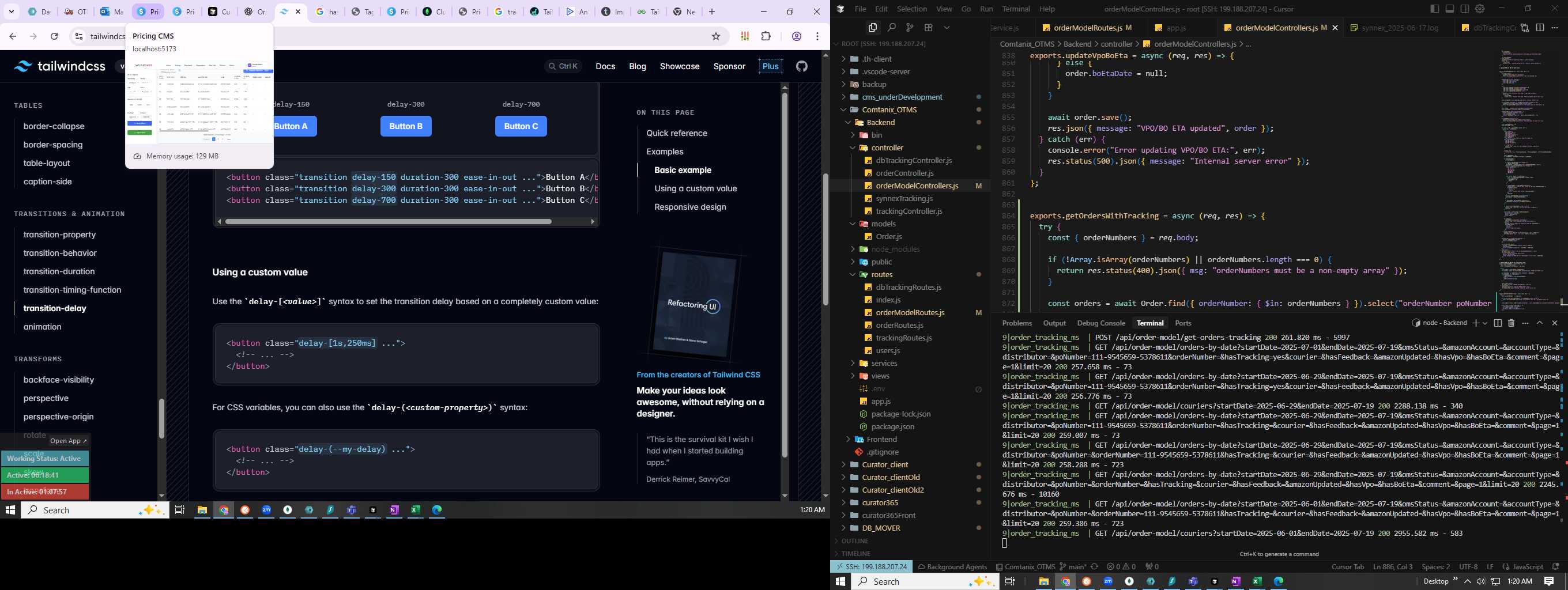
Task: Switch to the Ports panel tab
Action: tap(1183, 323)
